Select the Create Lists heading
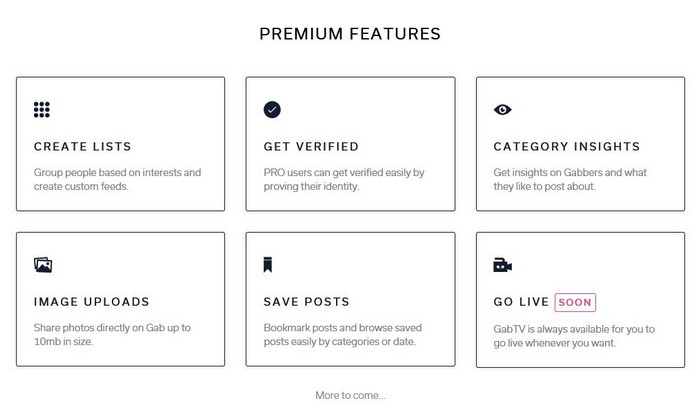This screenshot has width=699, height=408. [82, 147]
